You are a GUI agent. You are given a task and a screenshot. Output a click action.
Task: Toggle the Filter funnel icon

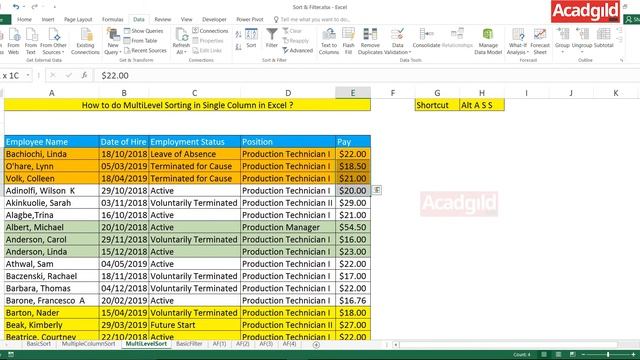(x=272, y=38)
